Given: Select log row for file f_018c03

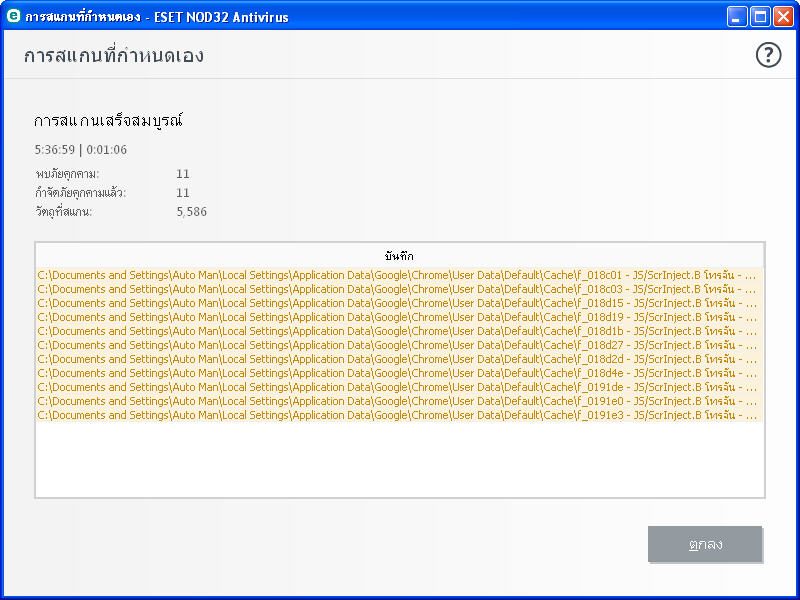Looking at the screenshot, I should pos(399,289).
